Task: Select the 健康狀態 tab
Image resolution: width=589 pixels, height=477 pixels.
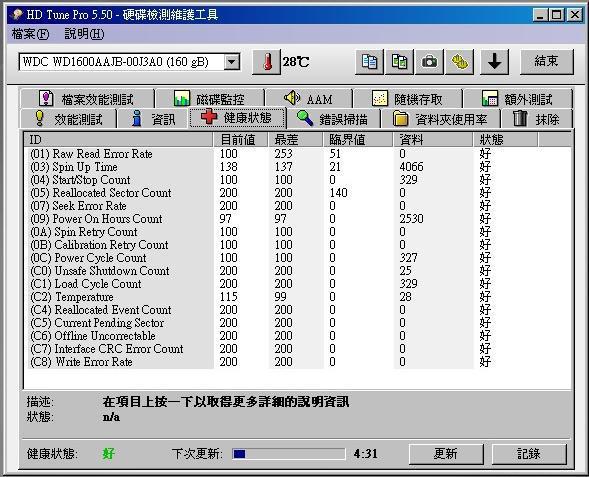Action: click(237, 118)
